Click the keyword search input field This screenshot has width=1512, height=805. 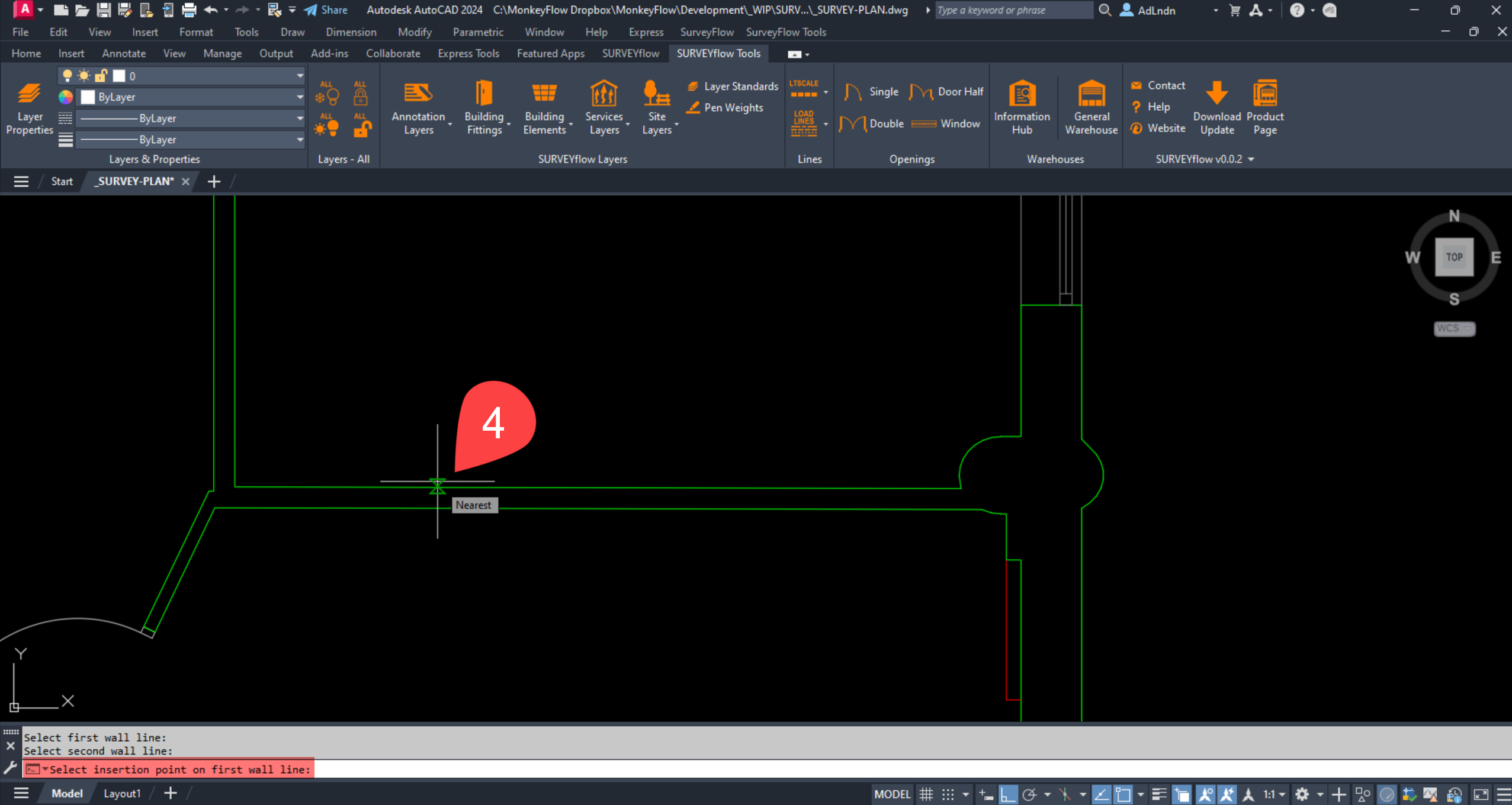coord(1013,10)
